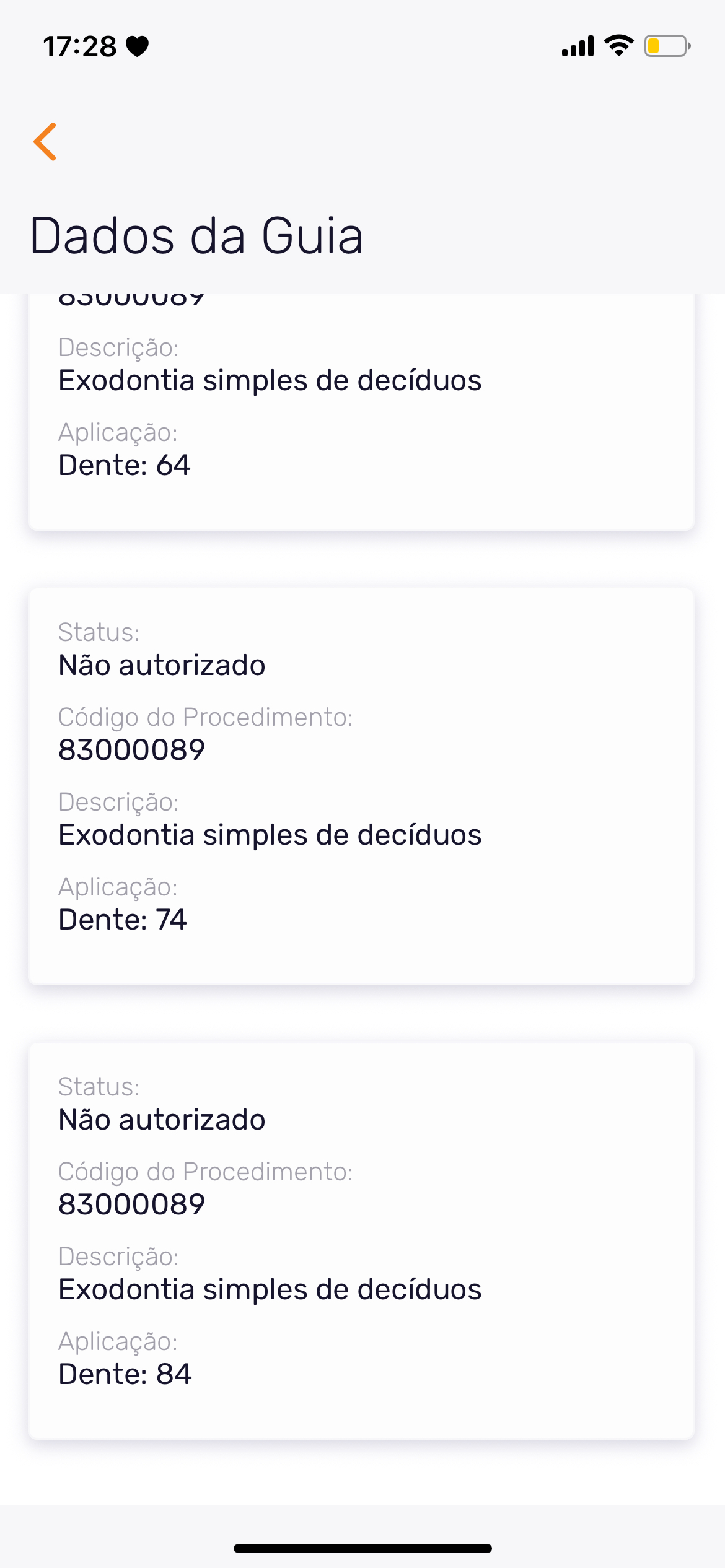The height and width of the screenshot is (1568, 725).
Task: Tap Não autorizado status in Dente 84 card
Action: coord(162,1120)
